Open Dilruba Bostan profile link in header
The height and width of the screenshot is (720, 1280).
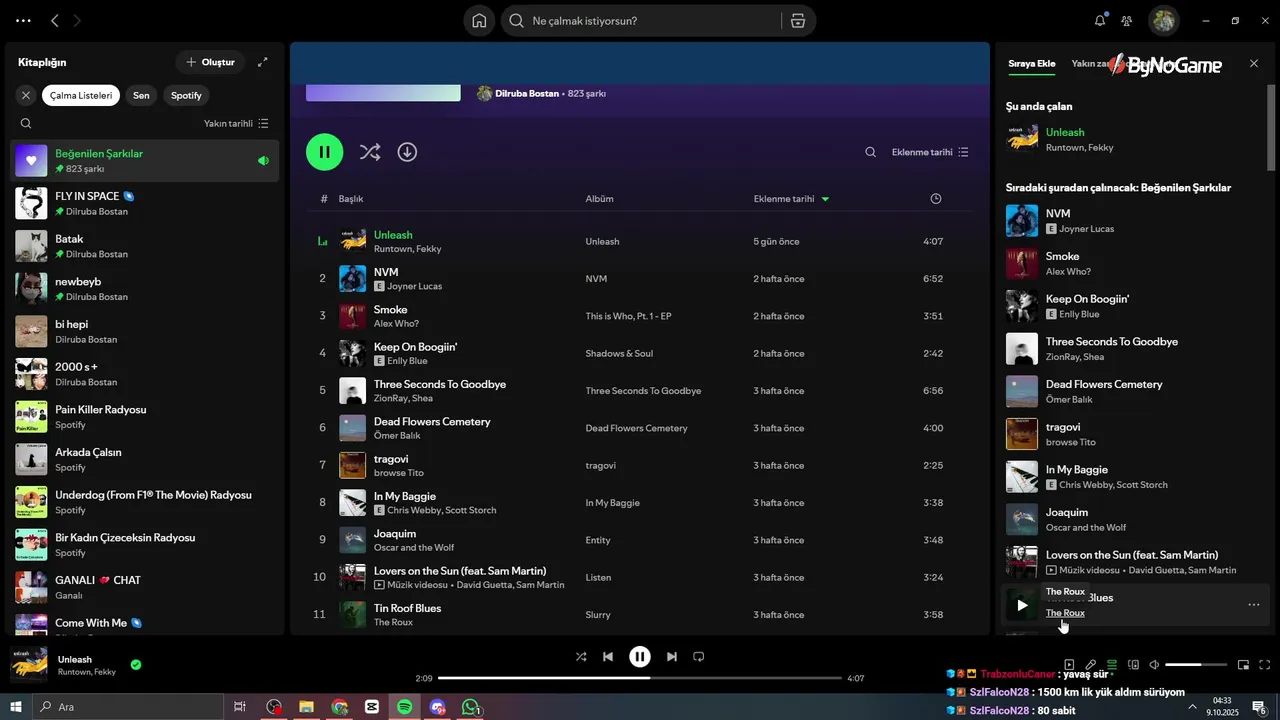tap(529, 93)
